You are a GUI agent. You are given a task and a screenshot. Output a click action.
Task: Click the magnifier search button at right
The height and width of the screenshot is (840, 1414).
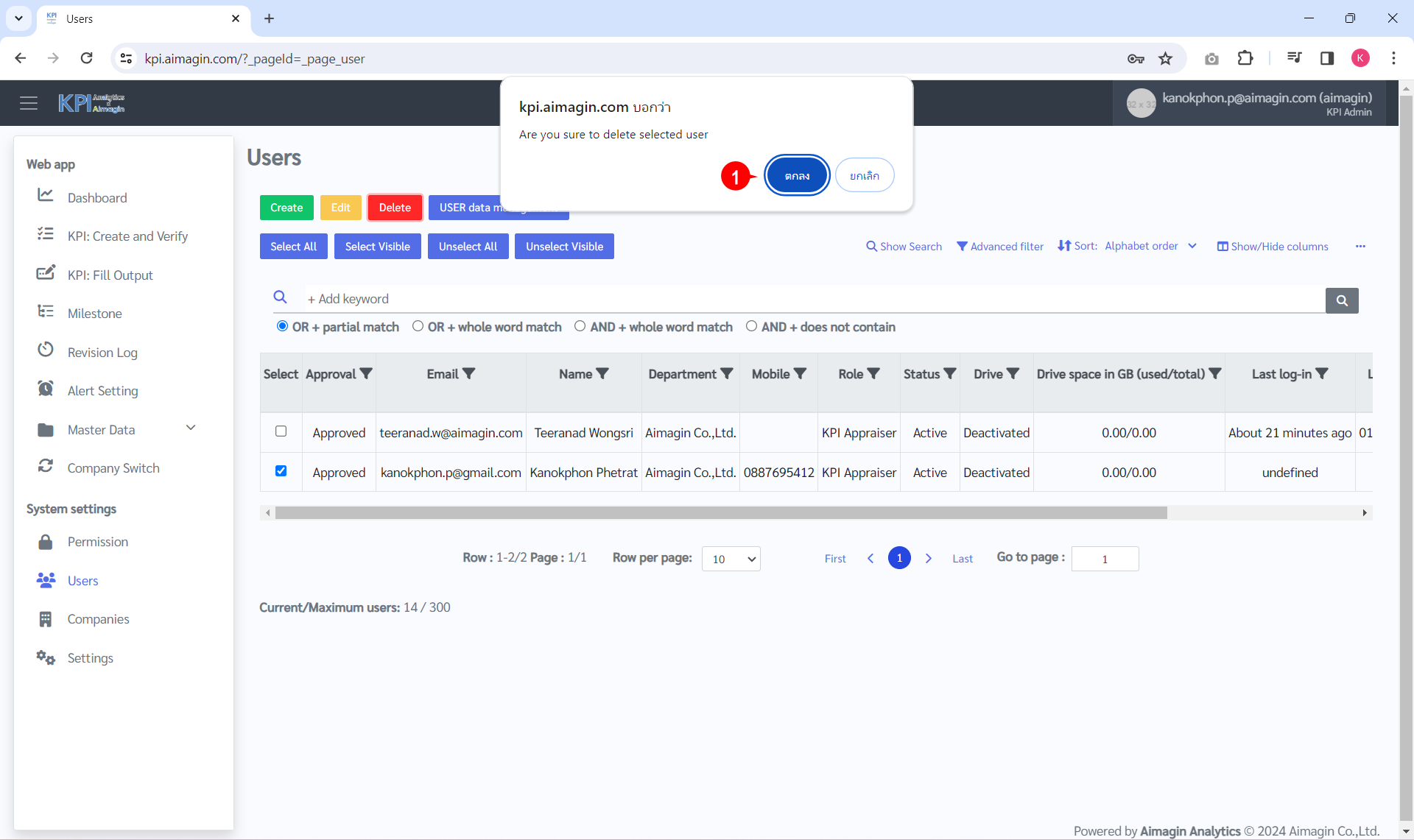pos(1342,300)
